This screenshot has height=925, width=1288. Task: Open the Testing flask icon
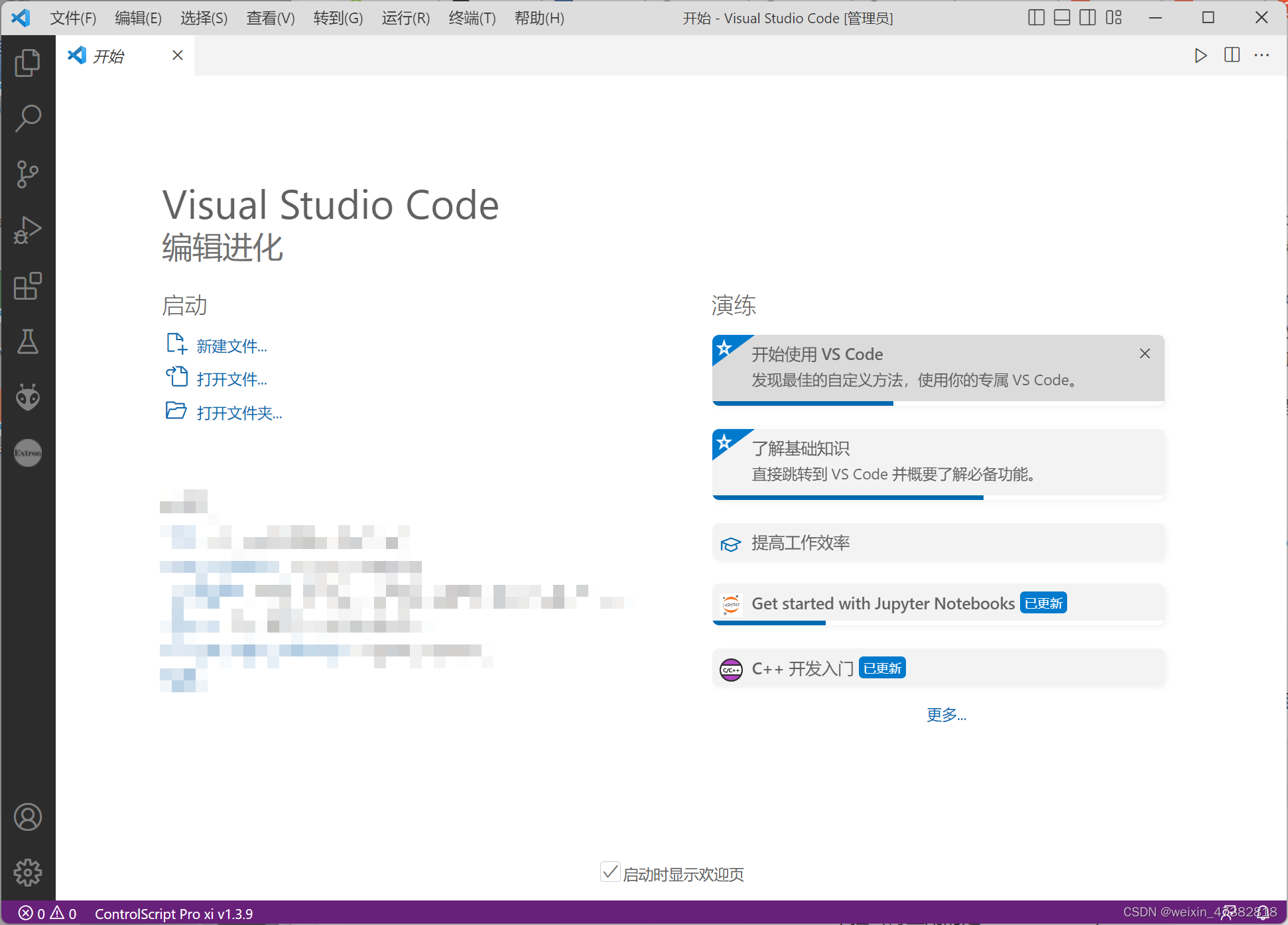point(27,341)
